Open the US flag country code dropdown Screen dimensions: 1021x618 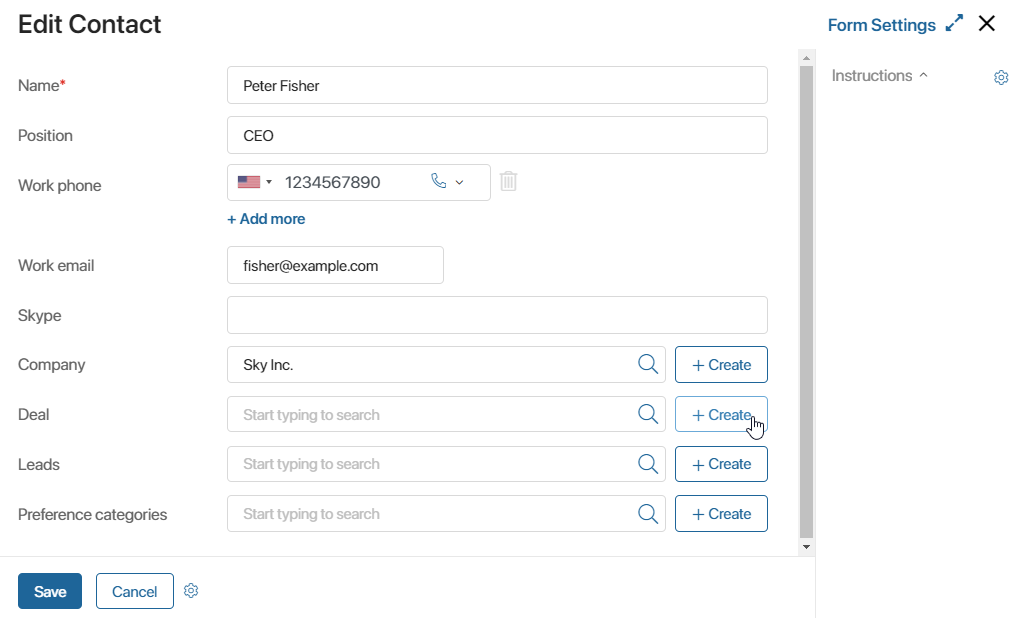tap(255, 182)
